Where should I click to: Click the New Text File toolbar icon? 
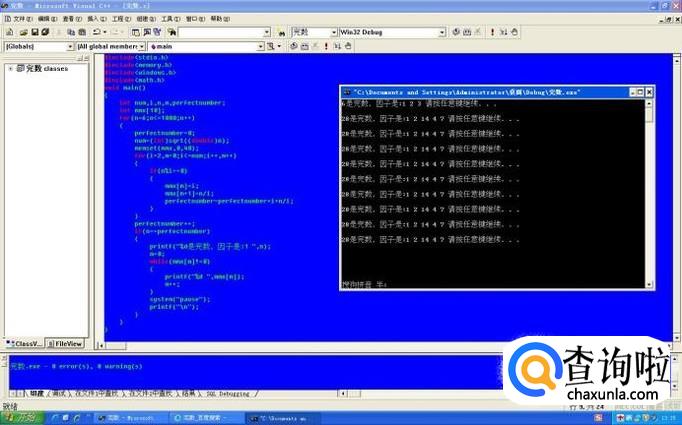coord(10,32)
